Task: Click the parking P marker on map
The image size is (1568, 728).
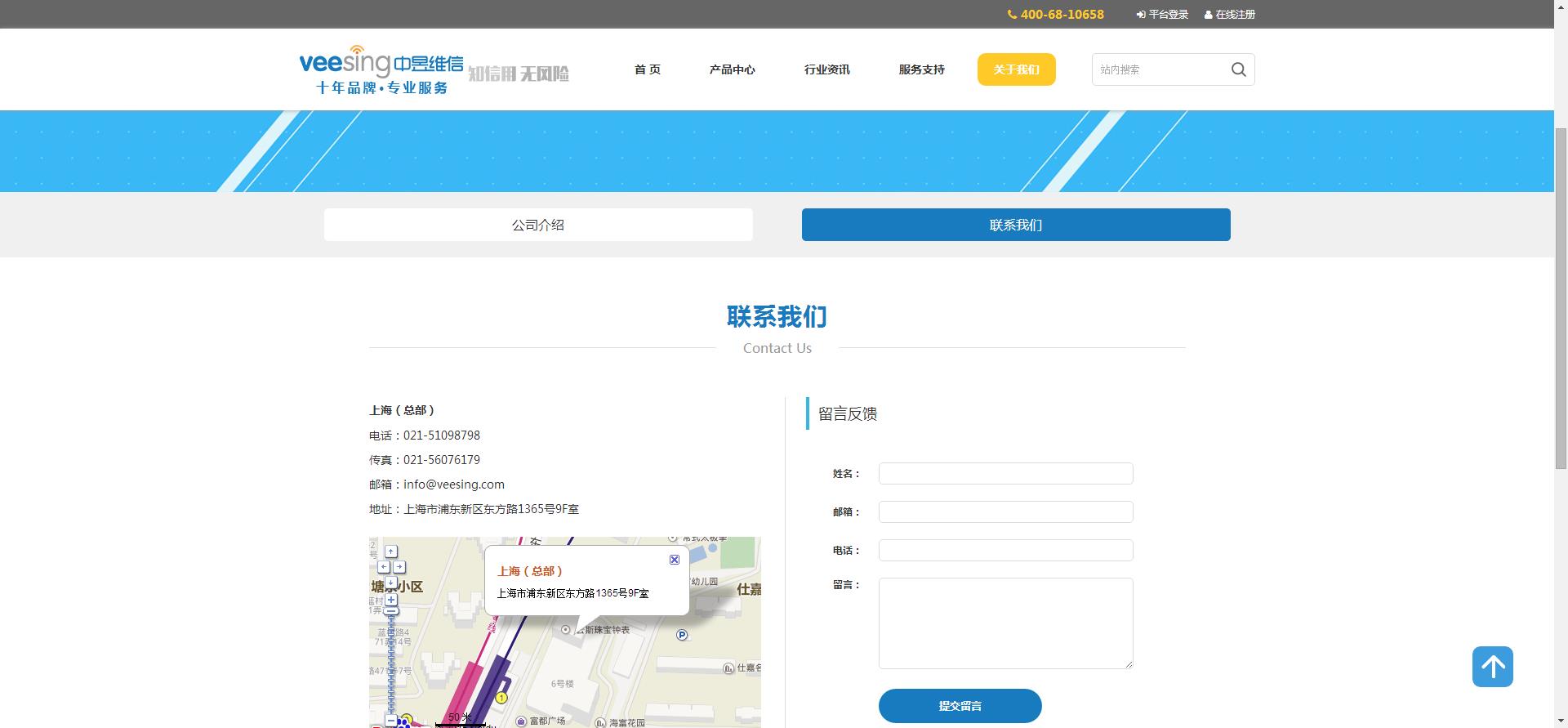Action: pyautogui.click(x=682, y=635)
